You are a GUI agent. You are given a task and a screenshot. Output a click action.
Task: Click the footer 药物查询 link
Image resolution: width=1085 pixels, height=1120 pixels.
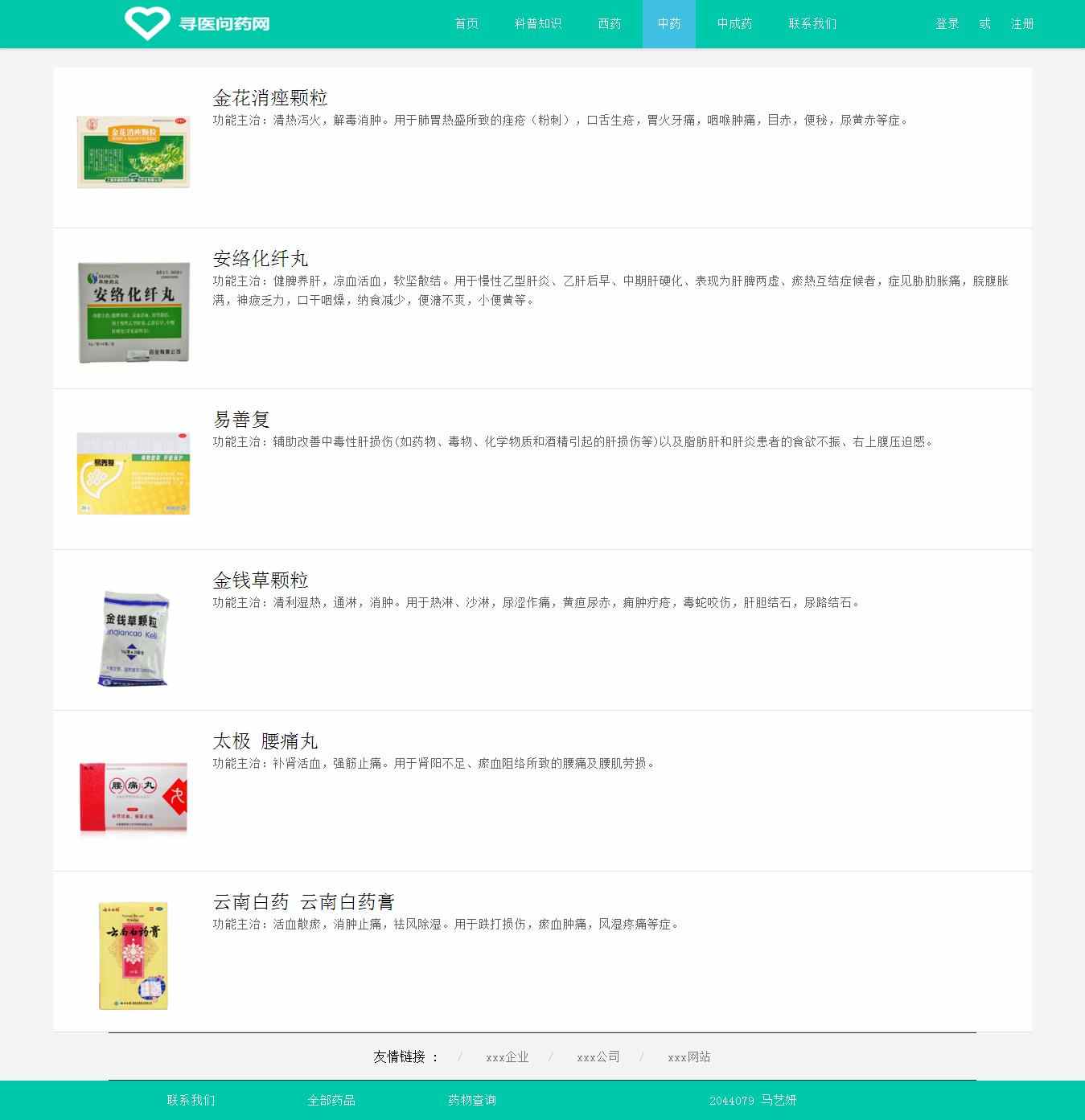(472, 1101)
